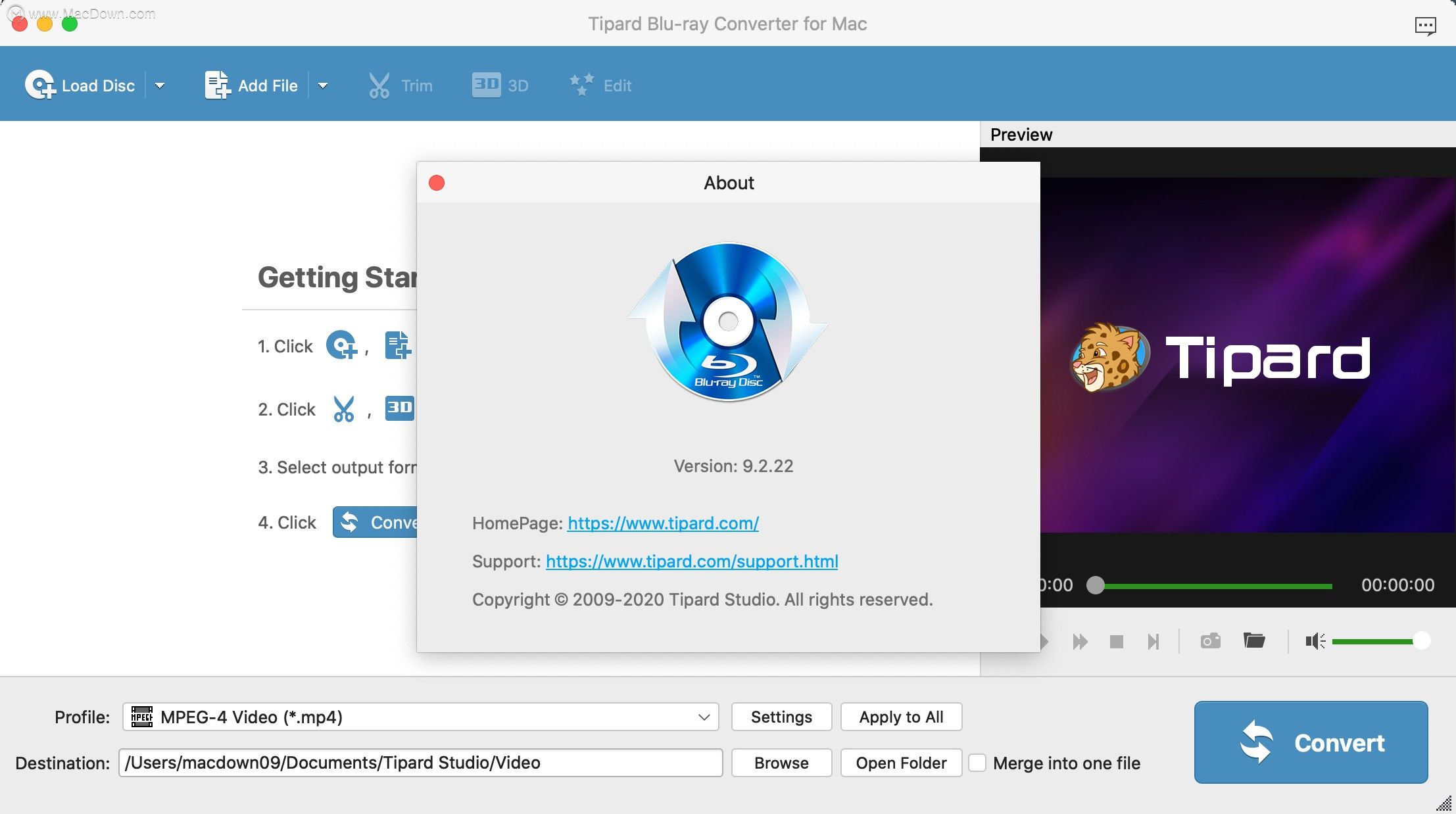Move the preview playback progress slider
This screenshot has width=1456, height=814.
[1096, 585]
